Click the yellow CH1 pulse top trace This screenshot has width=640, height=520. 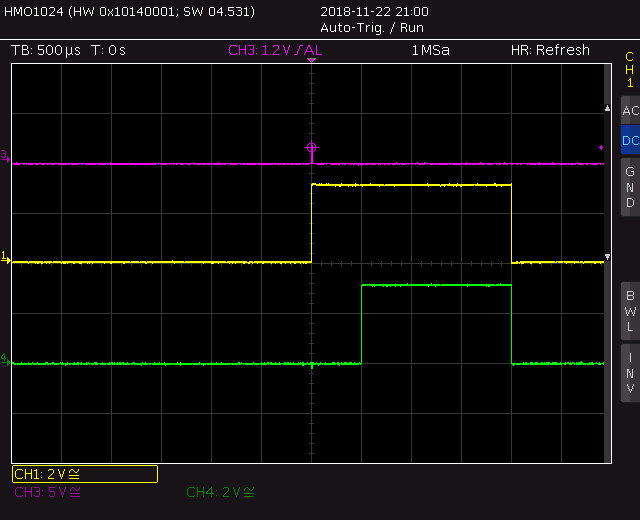(x=411, y=185)
